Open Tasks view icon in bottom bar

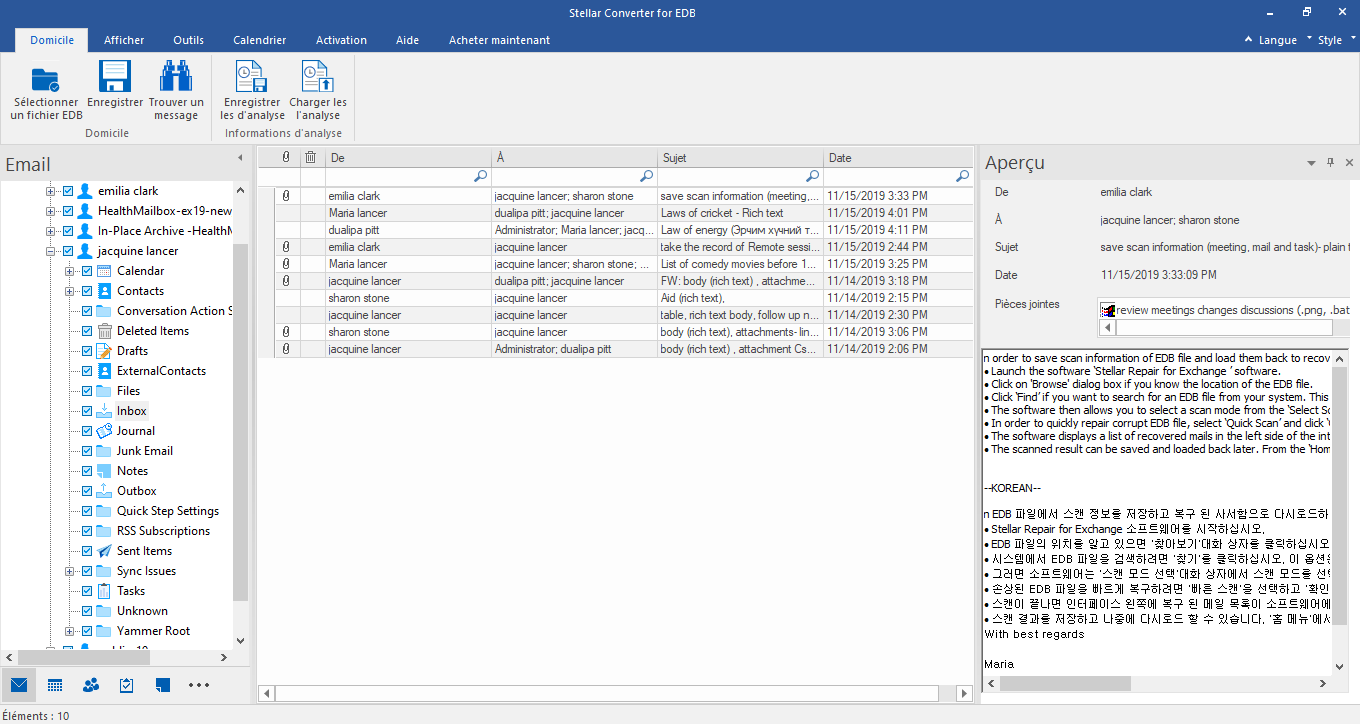(x=127, y=685)
